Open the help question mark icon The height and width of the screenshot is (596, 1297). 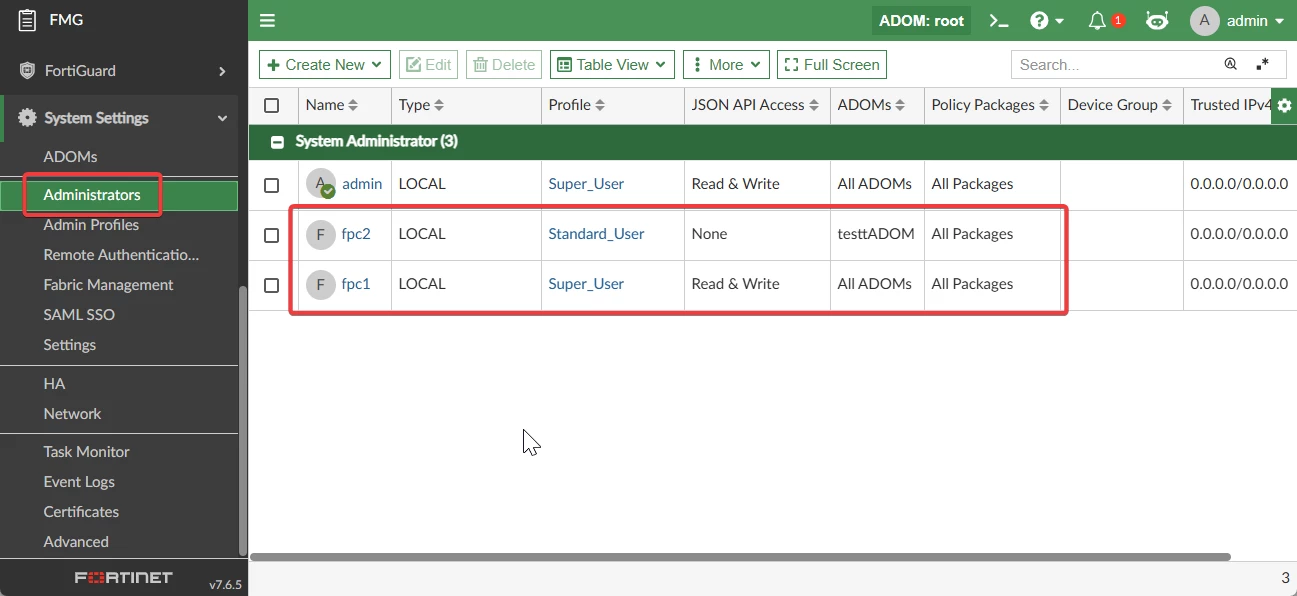1039,20
